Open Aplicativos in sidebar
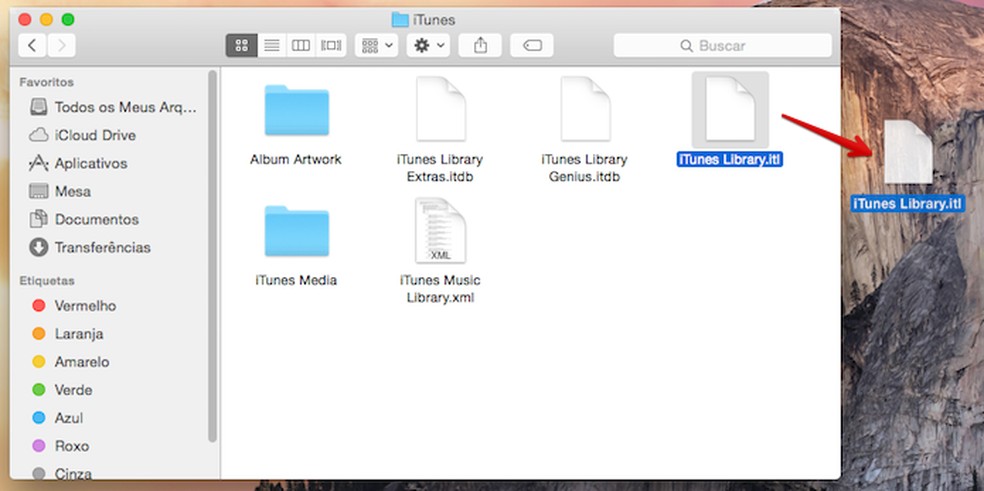Image resolution: width=984 pixels, height=491 pixels. (78, 163)
